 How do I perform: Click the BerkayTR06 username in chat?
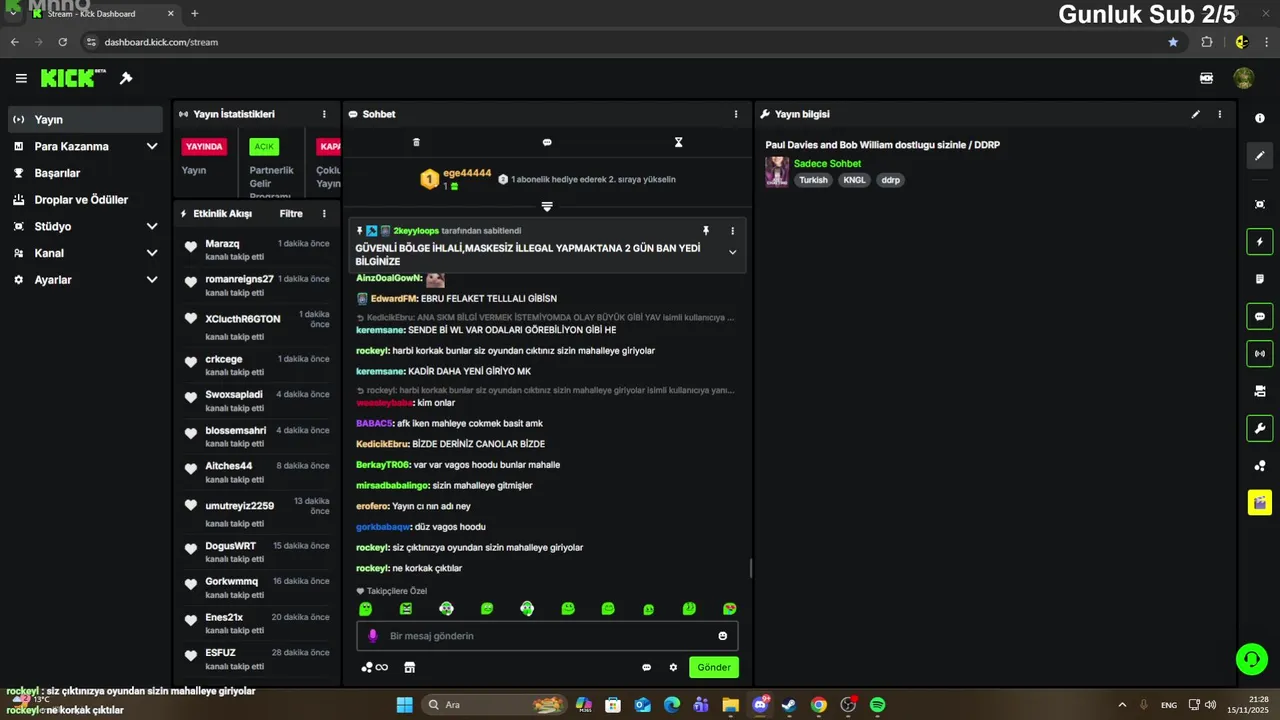383,464
